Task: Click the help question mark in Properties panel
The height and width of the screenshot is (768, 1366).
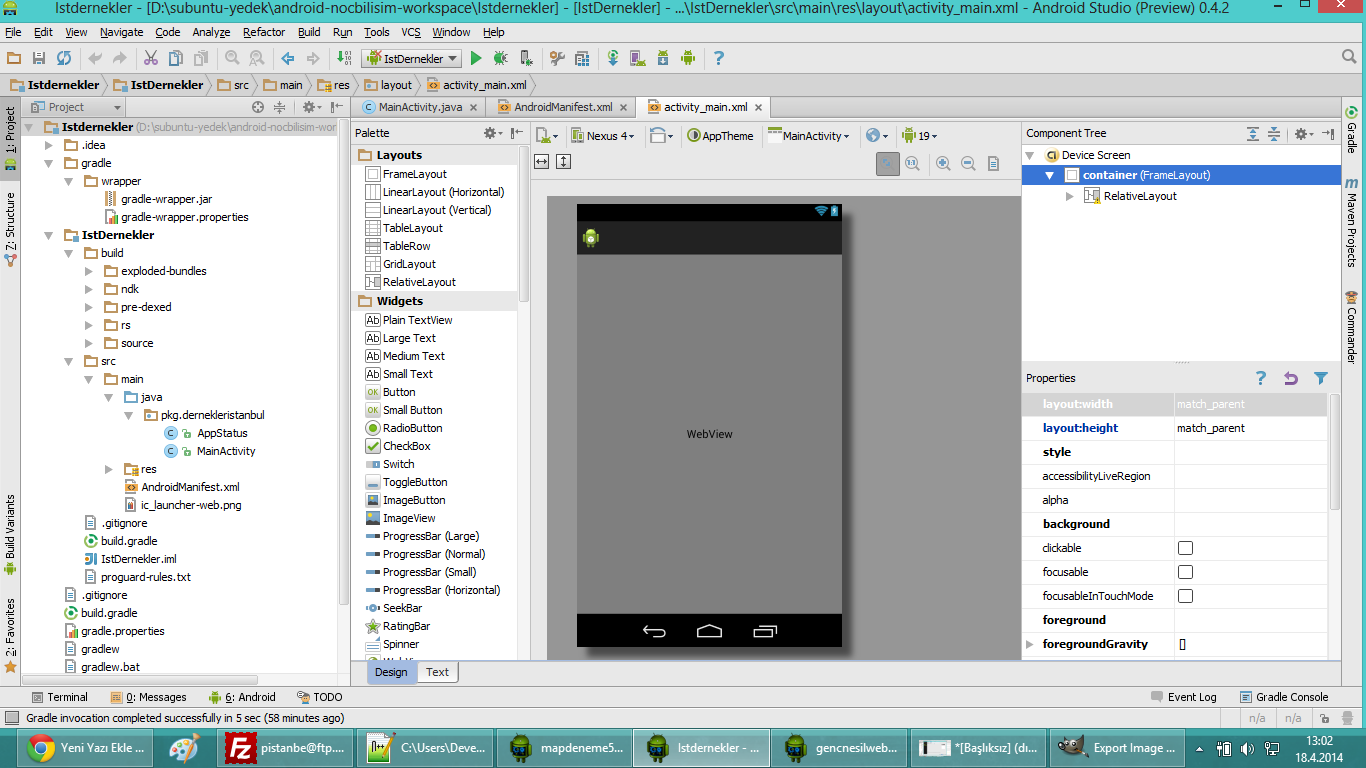Action: point(1261,378)
